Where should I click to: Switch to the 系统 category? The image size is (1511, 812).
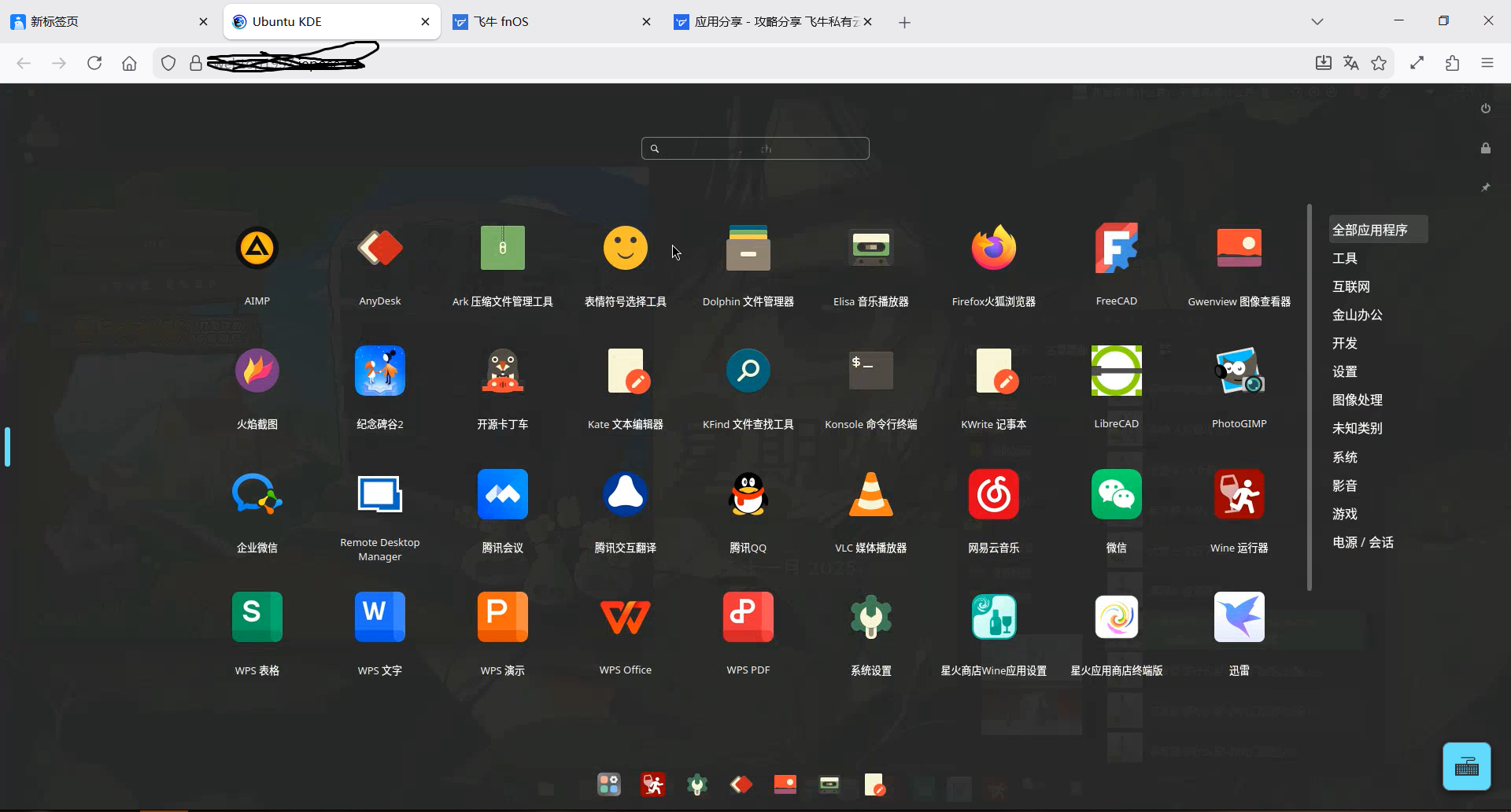coord(1345,457)
